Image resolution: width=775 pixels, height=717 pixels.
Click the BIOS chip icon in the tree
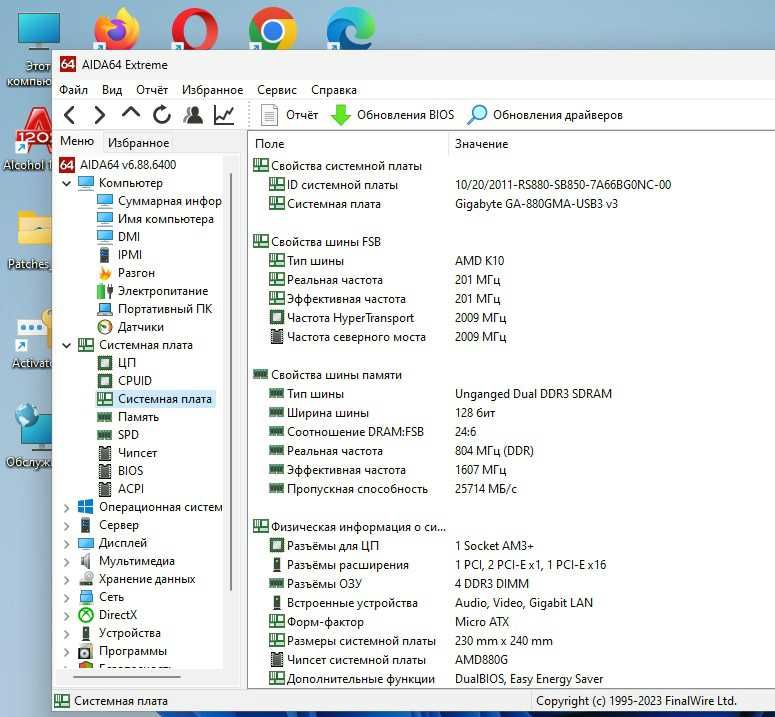[105, 471]
